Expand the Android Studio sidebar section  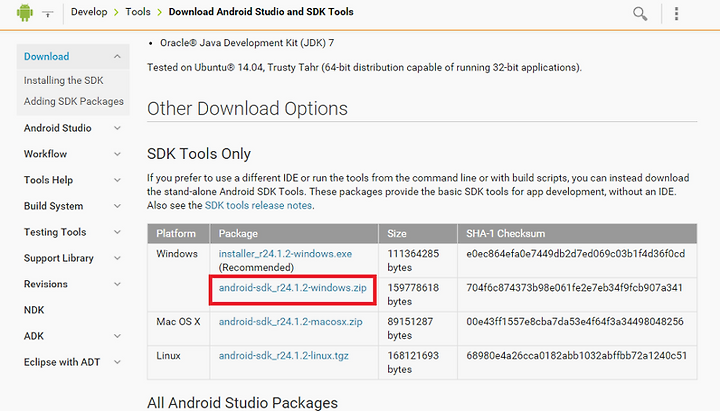[117, 128]
